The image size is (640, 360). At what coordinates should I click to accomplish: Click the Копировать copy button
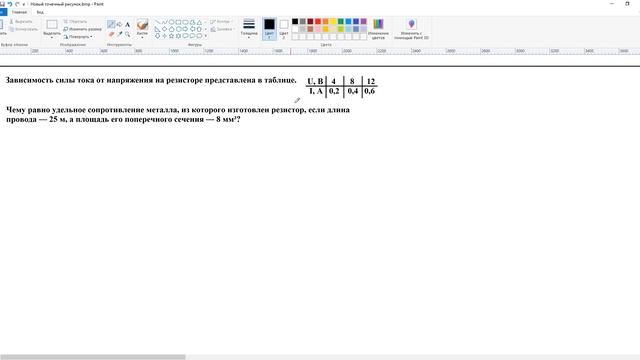click(23, 29)
